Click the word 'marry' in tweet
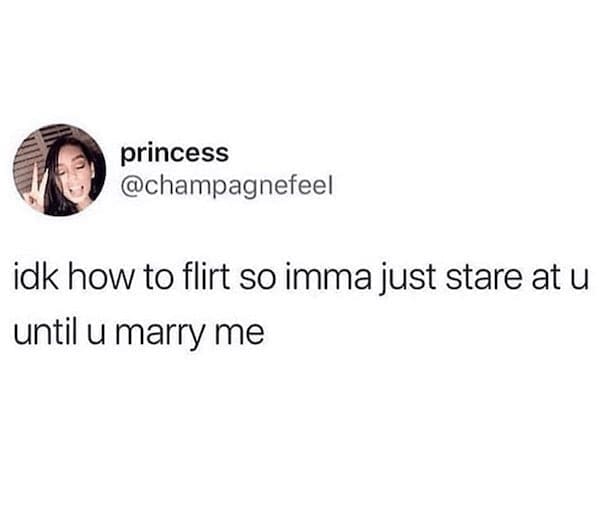This screenshot has height=527, width=600. [x=159, y=334]
